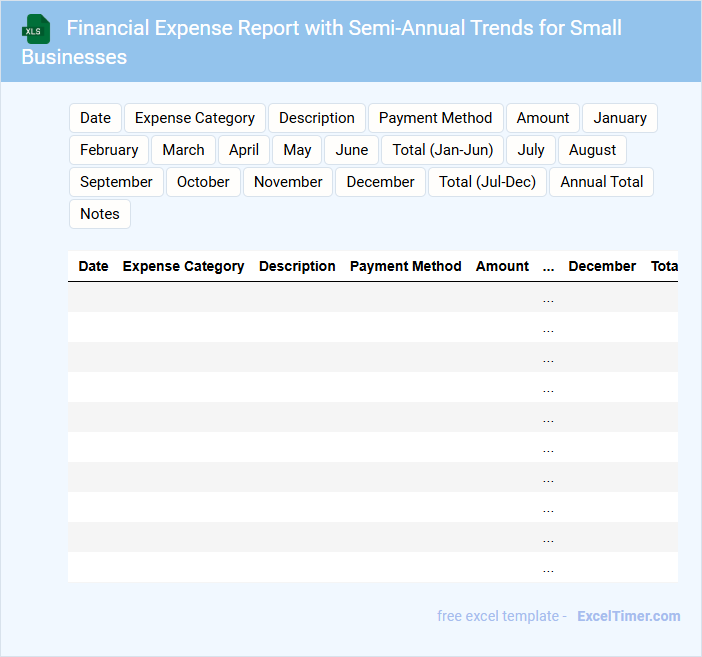Select the January tag chip
This screenshot has height=657, width=702.
tap(620, 118)
